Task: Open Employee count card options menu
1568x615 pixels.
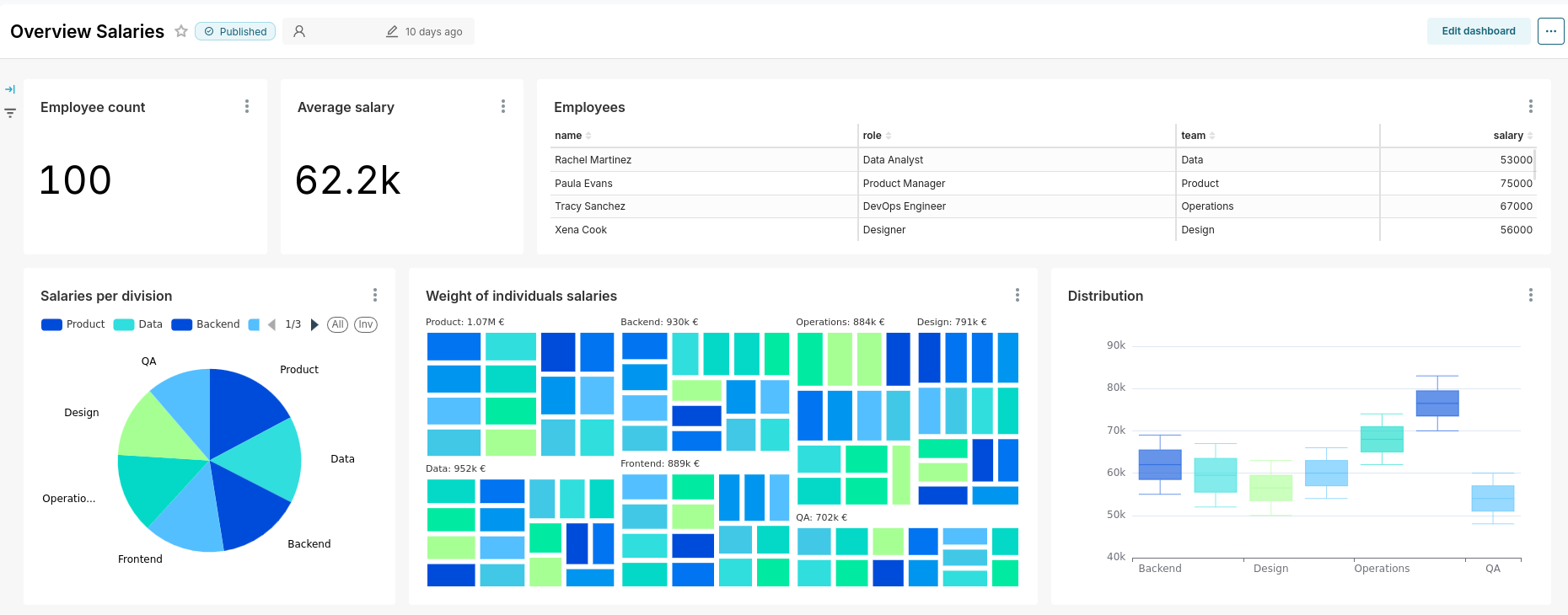Action: (247, 106)
